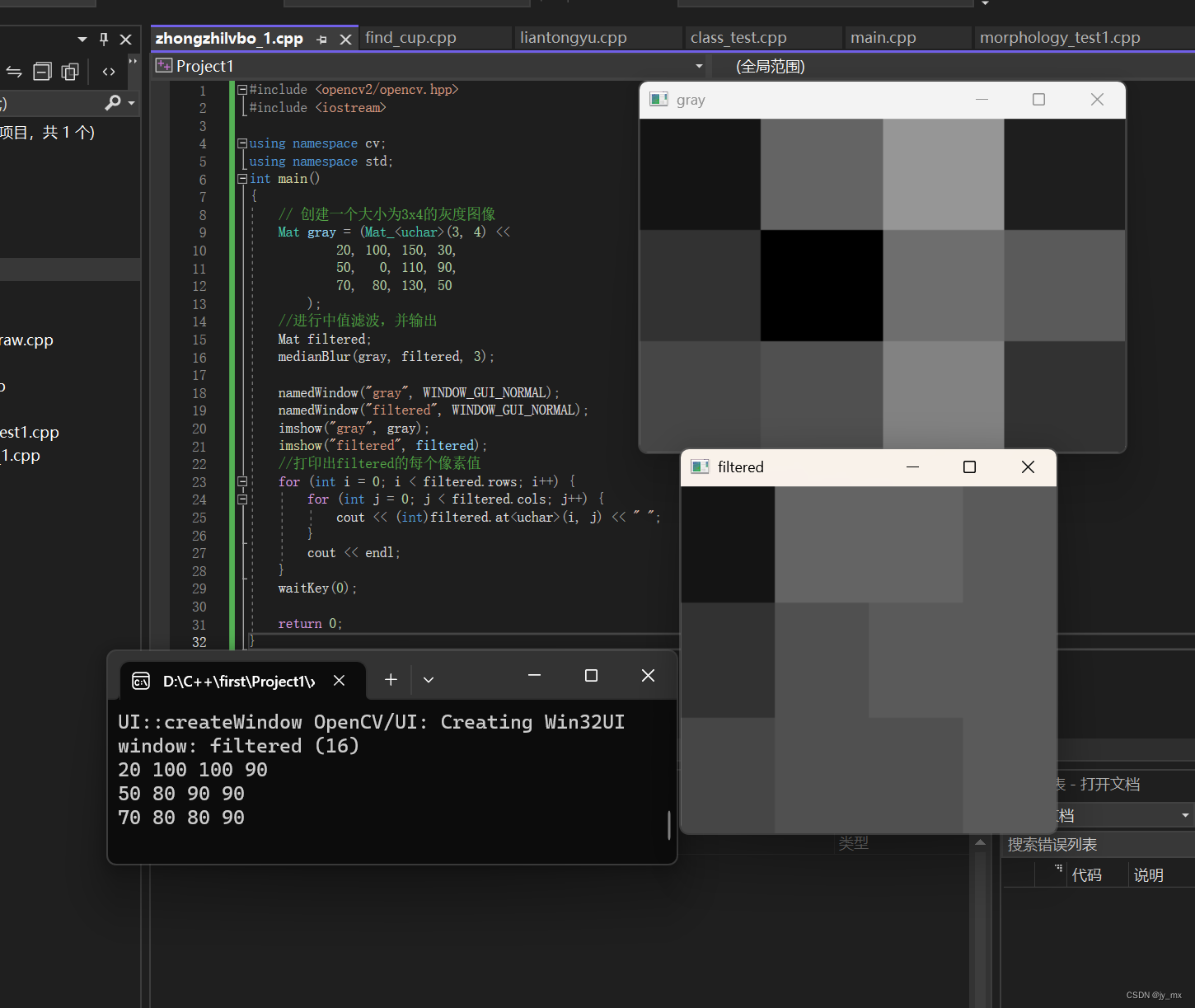This screenshot has height=1008, width=1195.
Task: Click the toolbar overflow chevron in Solution Explorer
Action: [133, 61]
